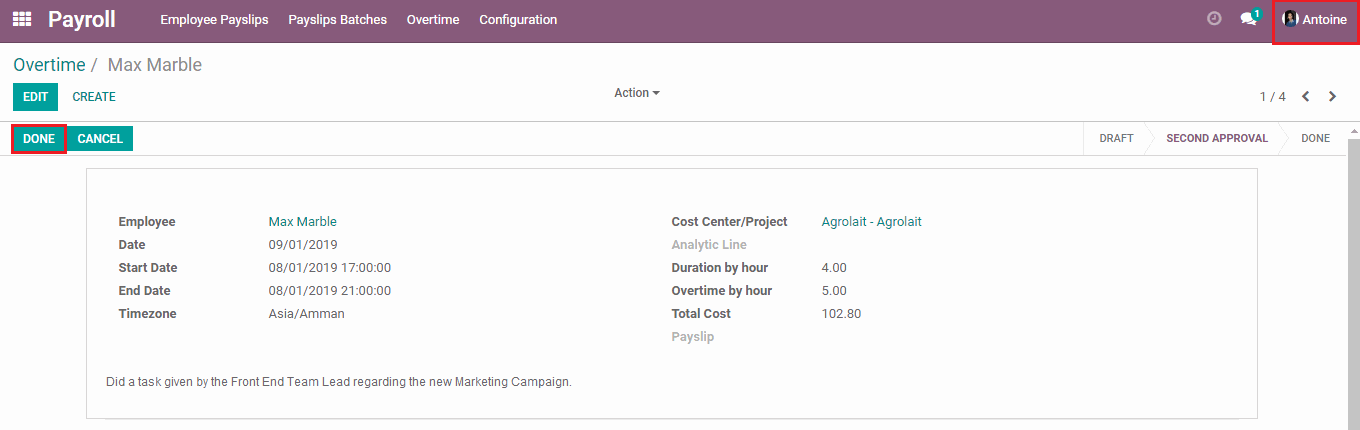Viewport: 1360px width, 430px height.
Task: Open the conversations chat bubble icon
Action: (1249, 18)
